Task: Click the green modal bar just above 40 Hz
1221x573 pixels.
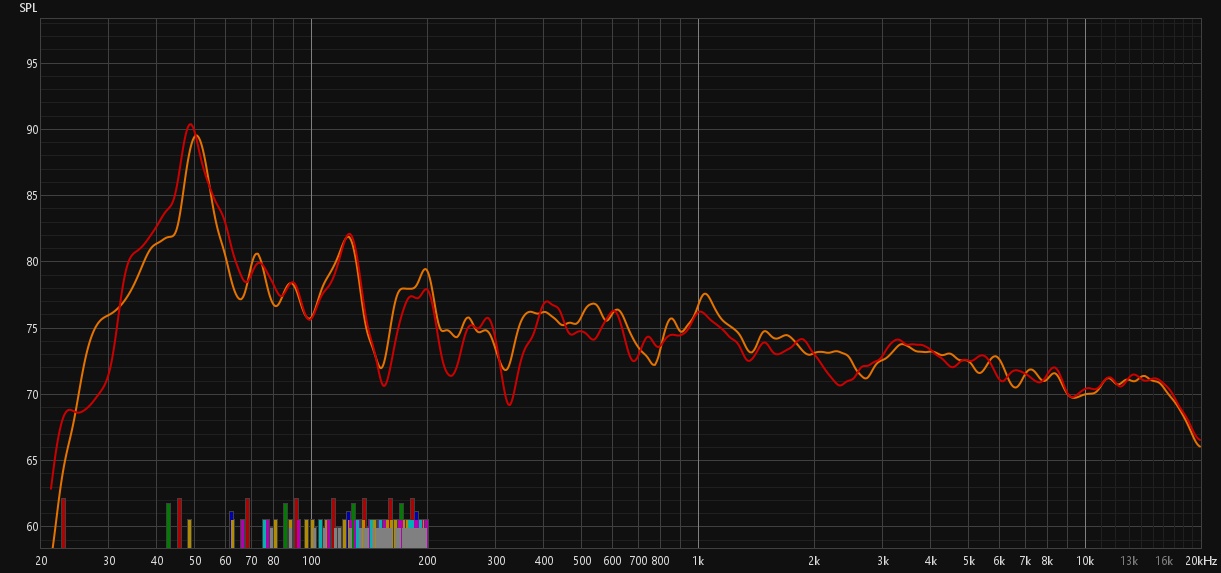Action: pyautogui.click(x=168, y=525)
